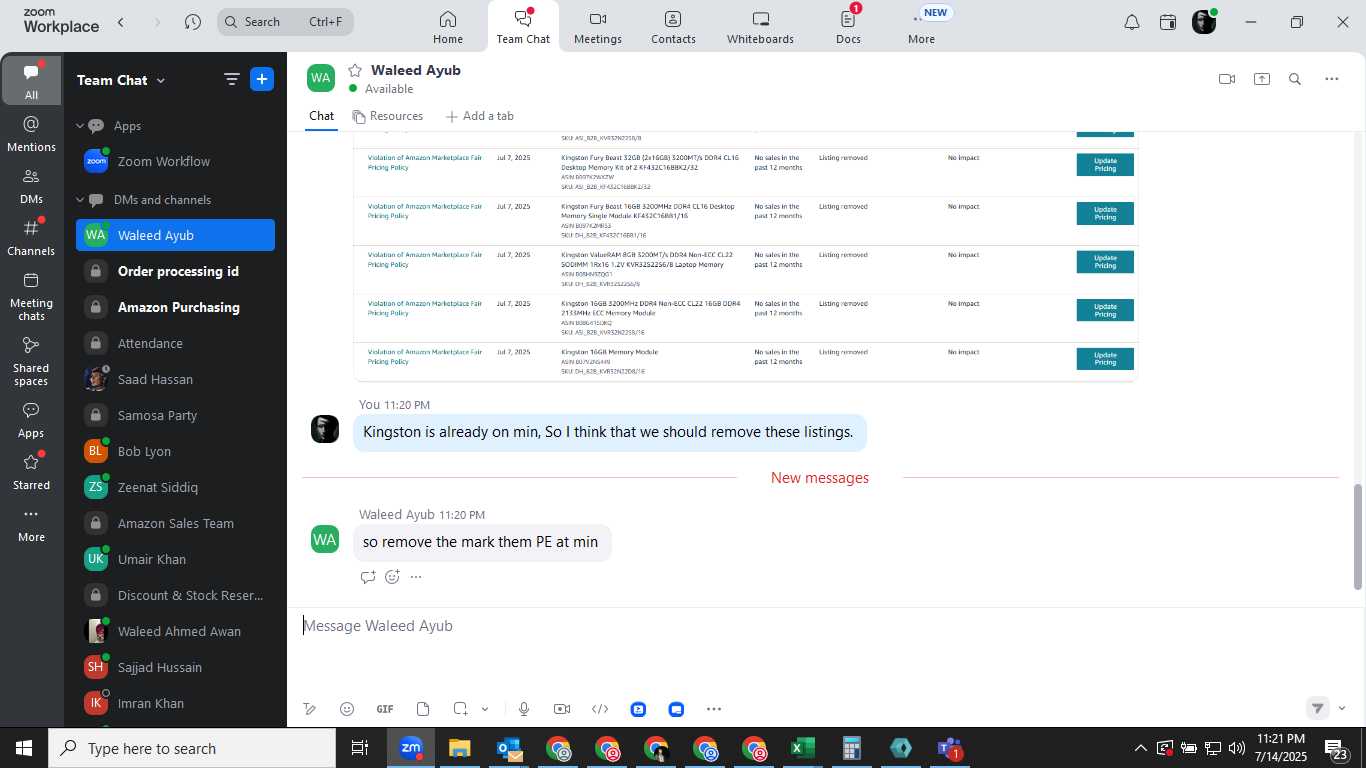Open the notifications bell
This screenshot has width=1366, height=768.
[x=1132, y=22]
